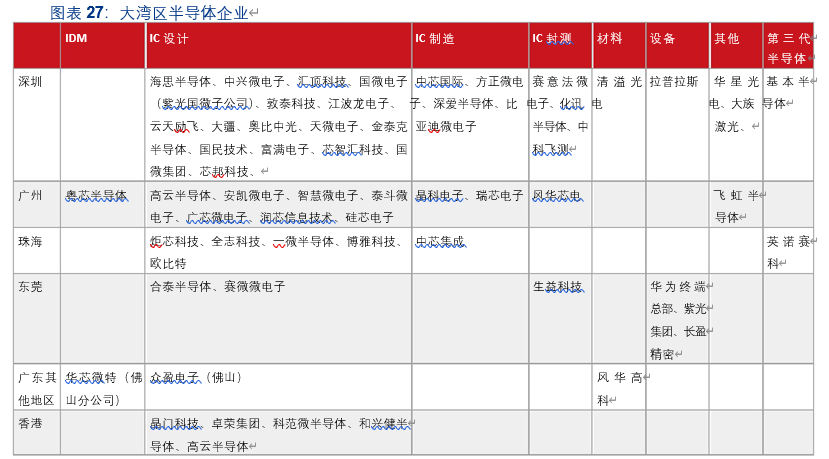Click the 飞虹半导体 cell

736,206
